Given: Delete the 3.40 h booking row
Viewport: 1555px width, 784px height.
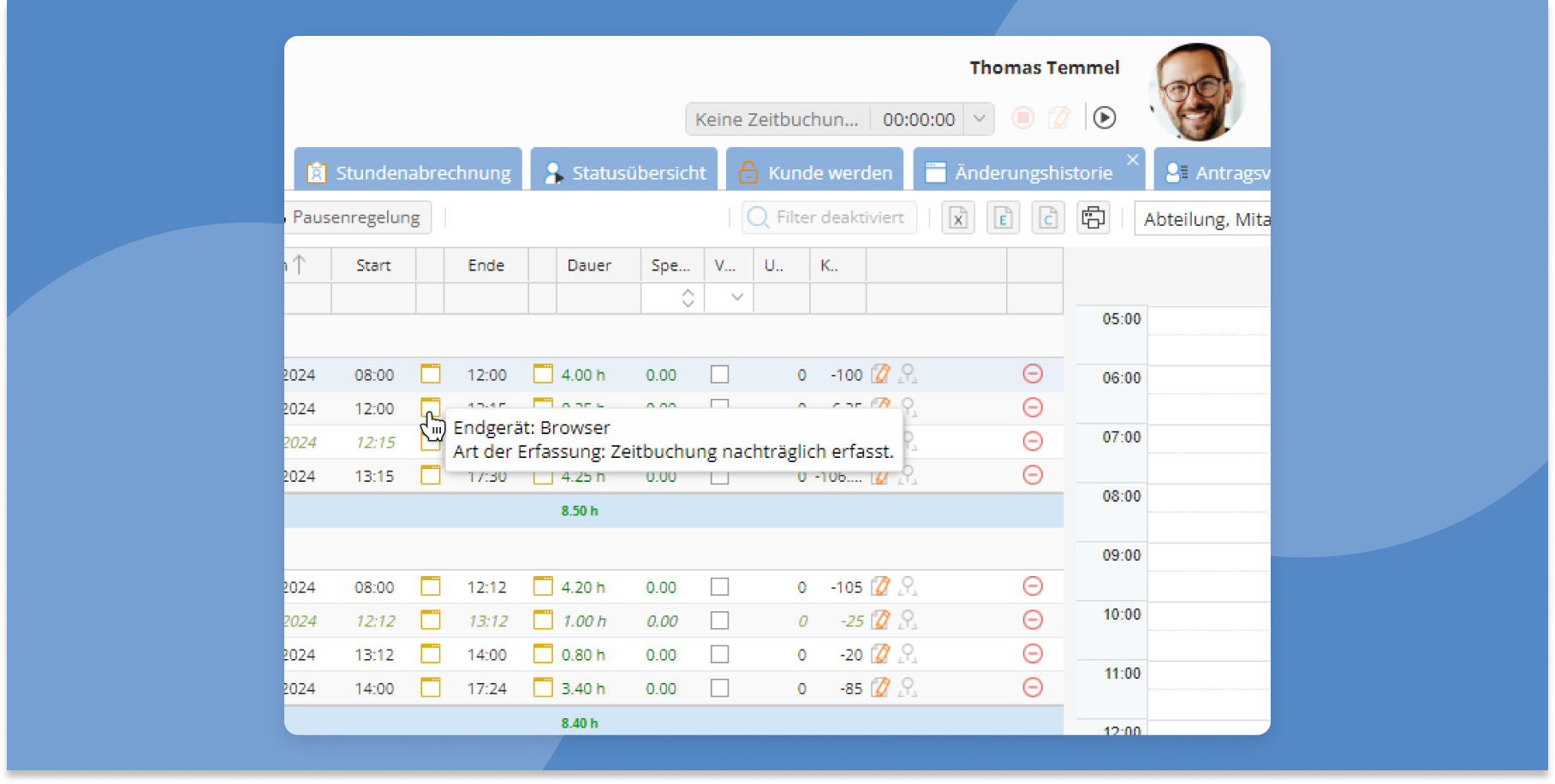Looking at the screenshot, I should click(x=1033, y=687).
